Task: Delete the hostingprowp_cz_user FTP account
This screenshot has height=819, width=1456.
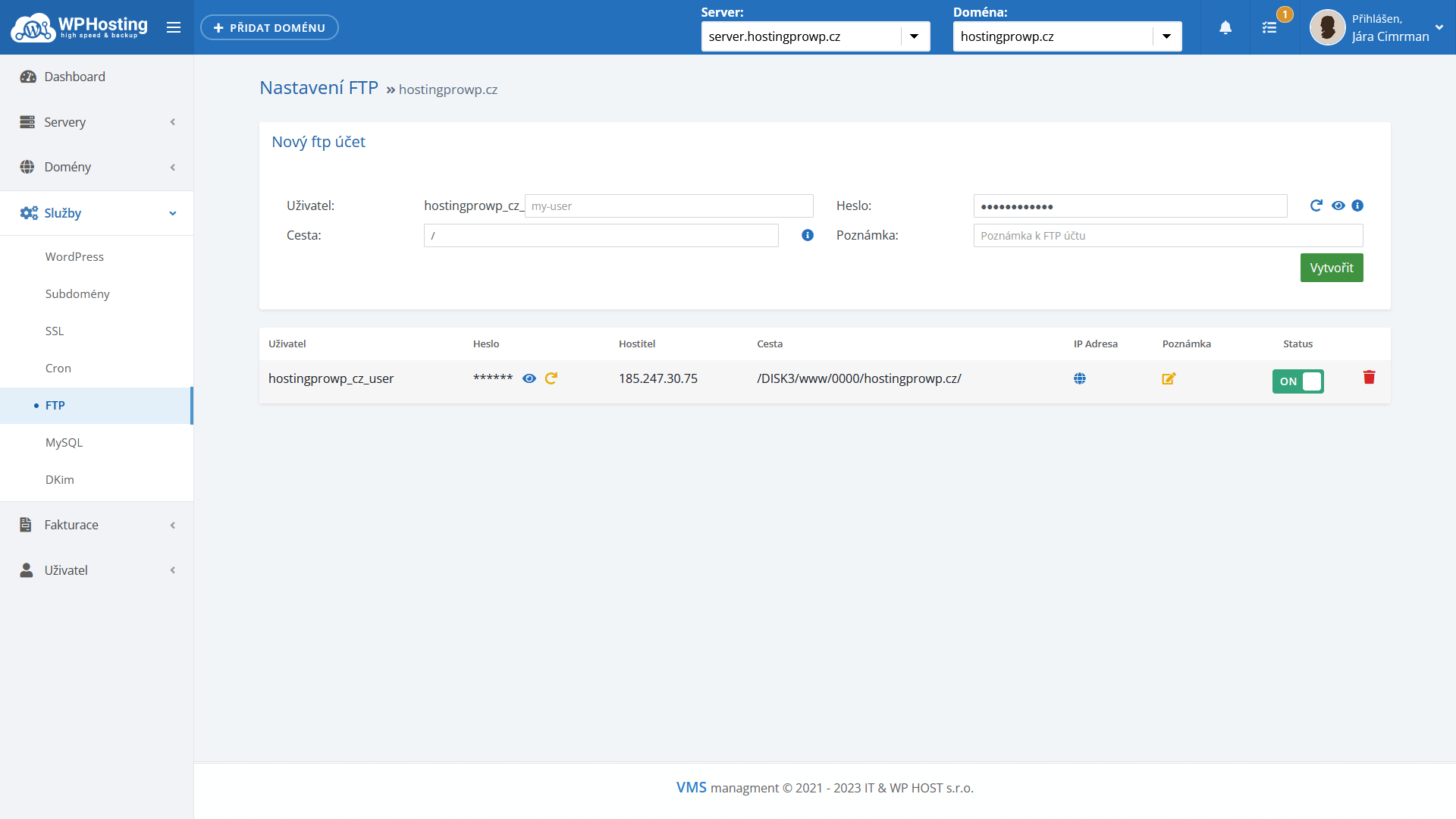Action: point(1369,378)
